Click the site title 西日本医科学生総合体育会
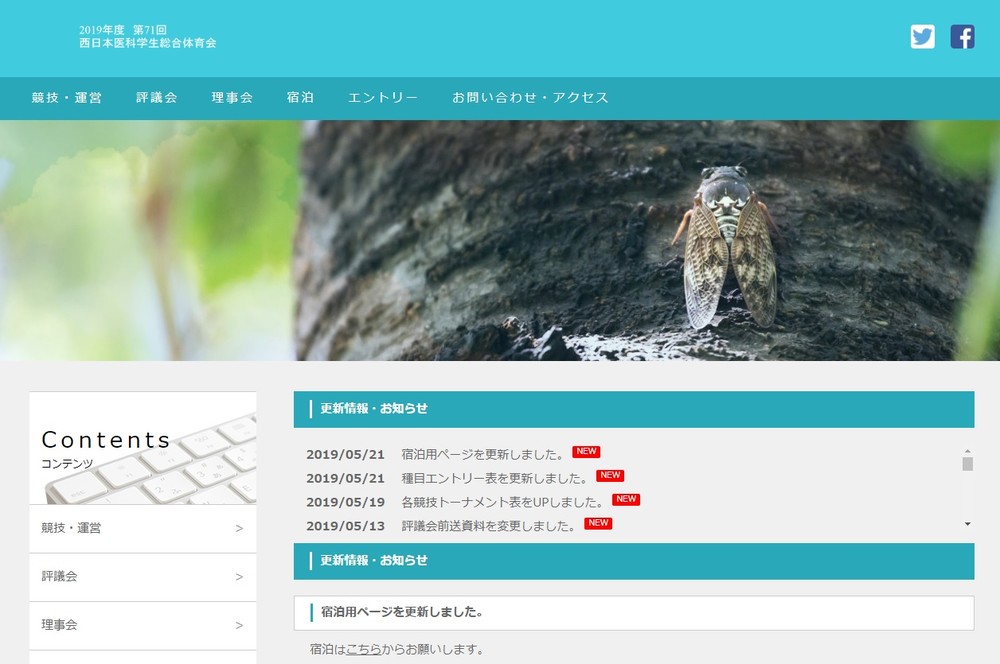This screenshot has height=664, width=1000. tap(148, 43)
